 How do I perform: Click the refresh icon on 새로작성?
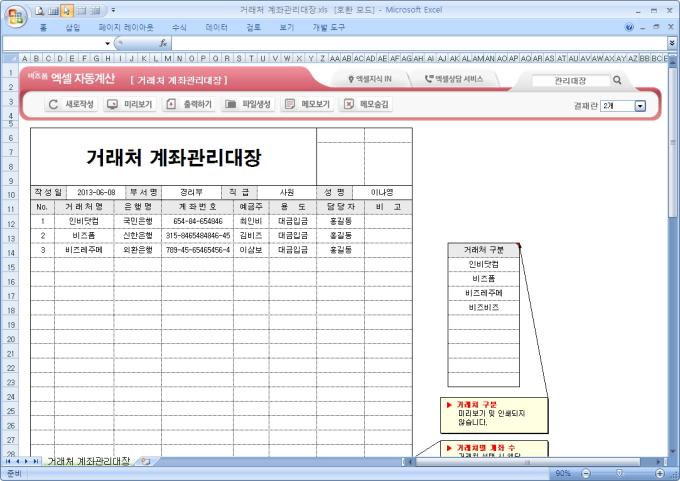click(x=53, y=104)
